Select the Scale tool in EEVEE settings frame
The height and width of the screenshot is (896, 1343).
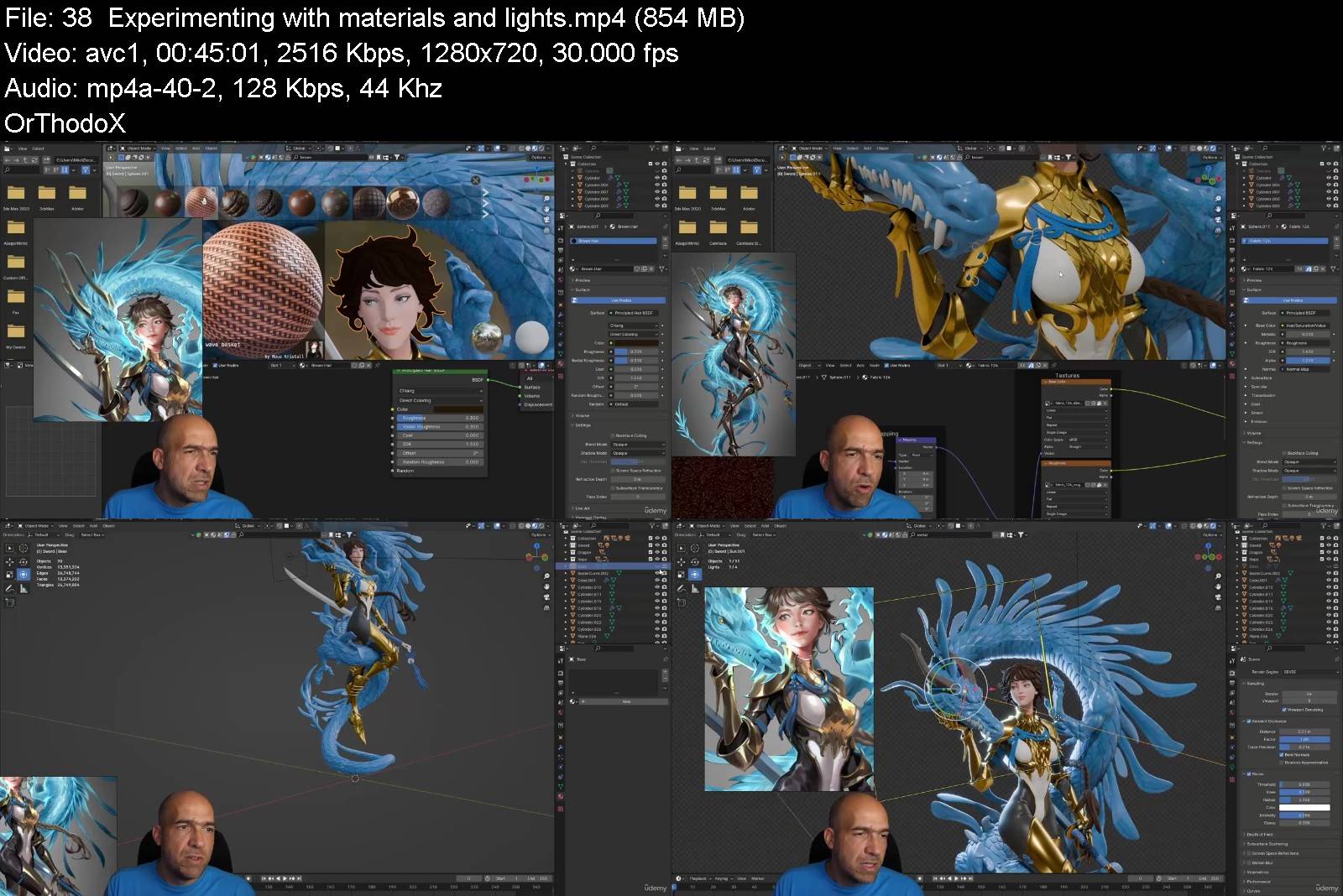(x=681, y=575)
